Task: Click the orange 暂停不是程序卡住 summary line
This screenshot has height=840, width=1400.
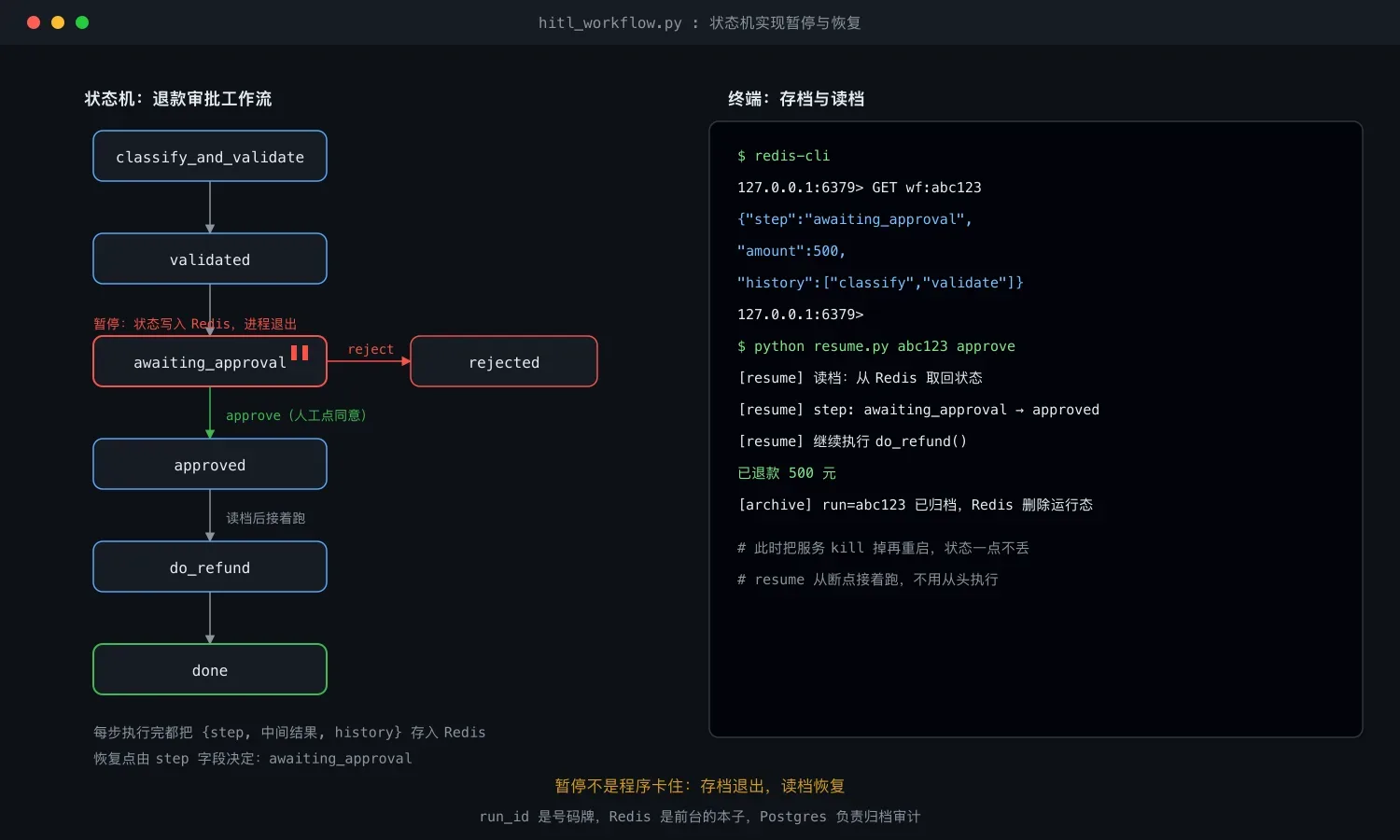Action: [700, 786]
